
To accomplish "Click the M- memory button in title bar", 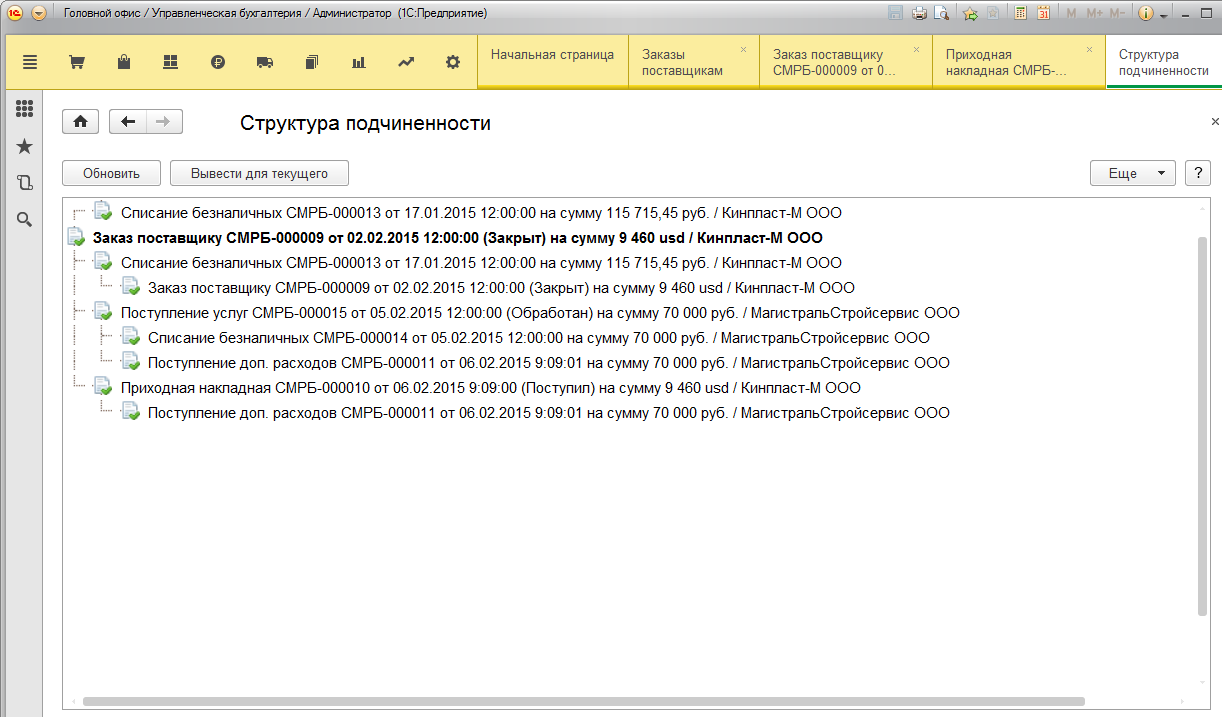I will [1117, 13].
